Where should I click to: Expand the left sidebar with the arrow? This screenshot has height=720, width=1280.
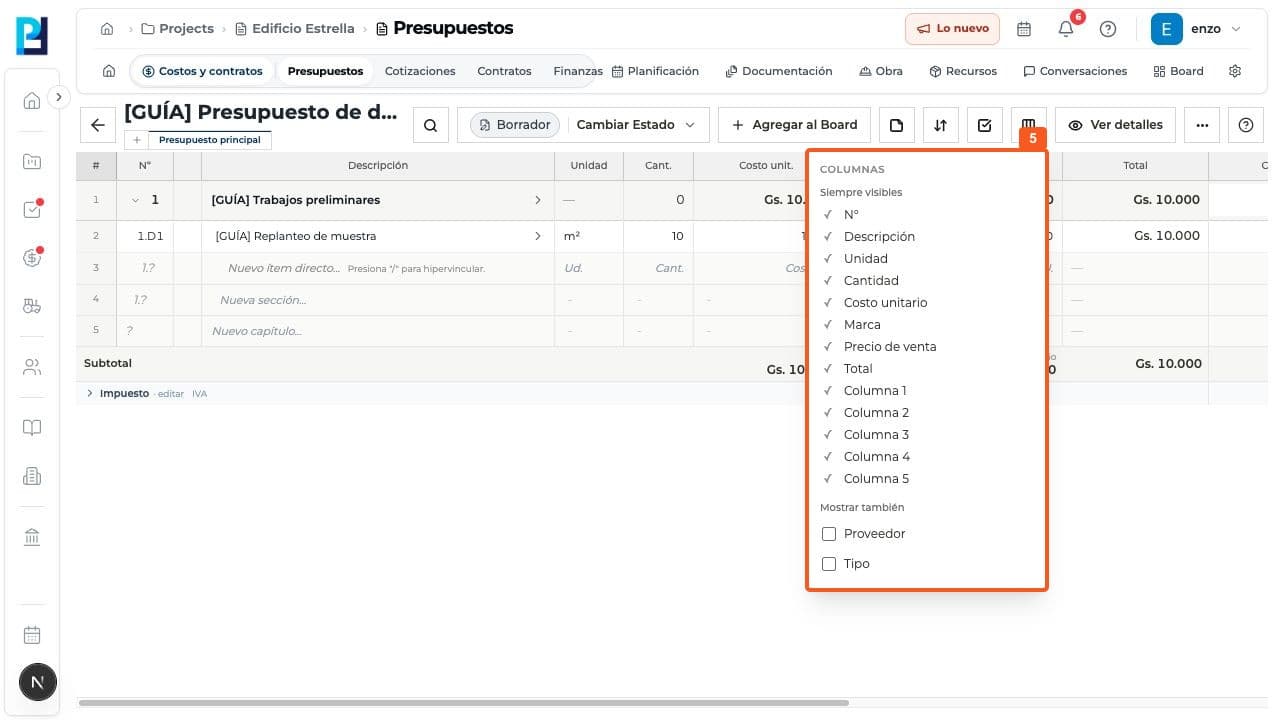[x=59, y=97]
